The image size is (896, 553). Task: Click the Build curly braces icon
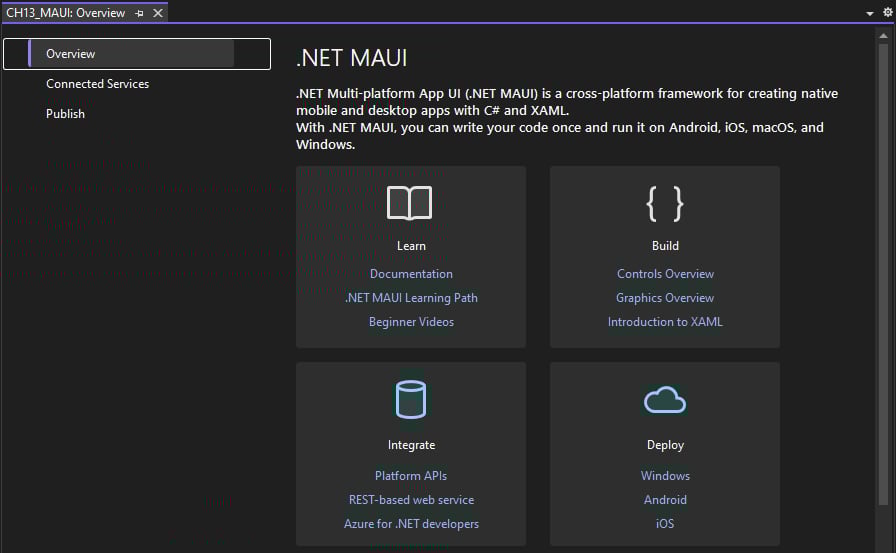pyautogui.click(x=665, y=203)
